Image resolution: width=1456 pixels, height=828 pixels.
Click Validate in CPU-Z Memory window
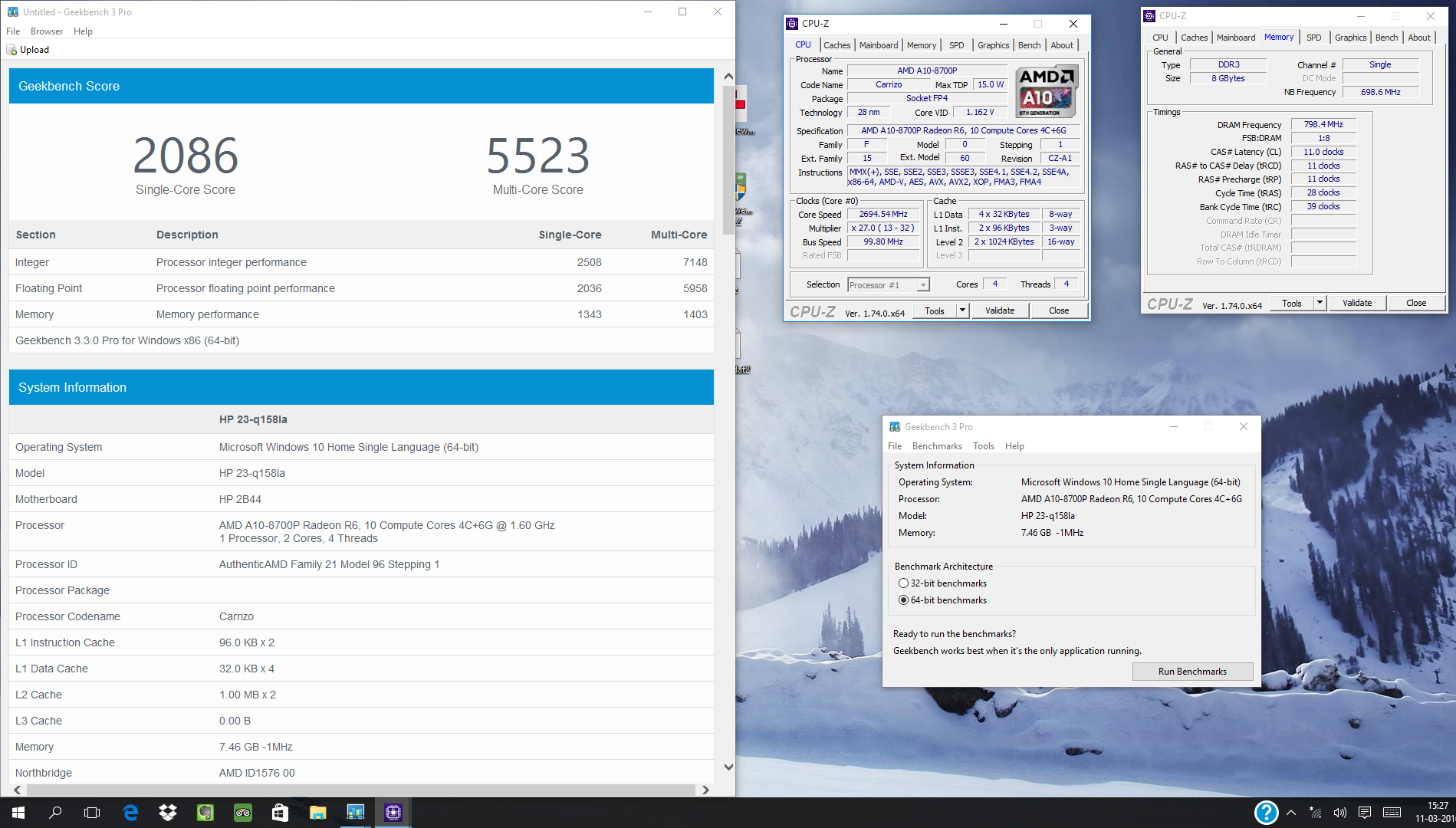1357,303
